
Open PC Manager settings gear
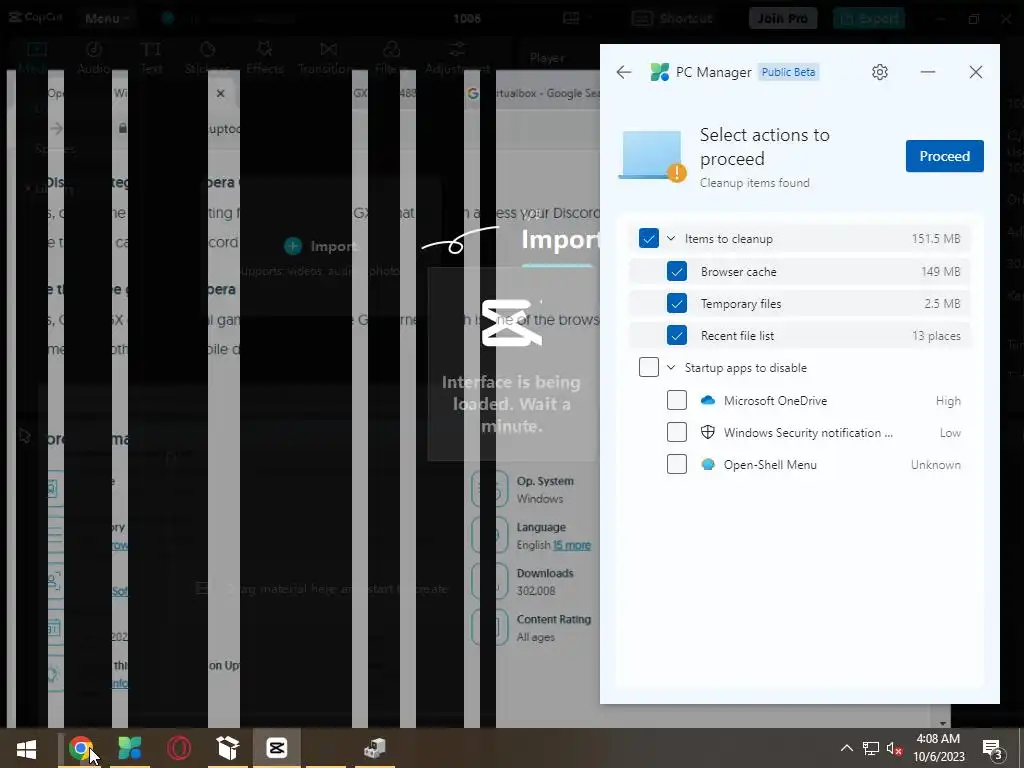pyautogui.click(x=880, y=72)
